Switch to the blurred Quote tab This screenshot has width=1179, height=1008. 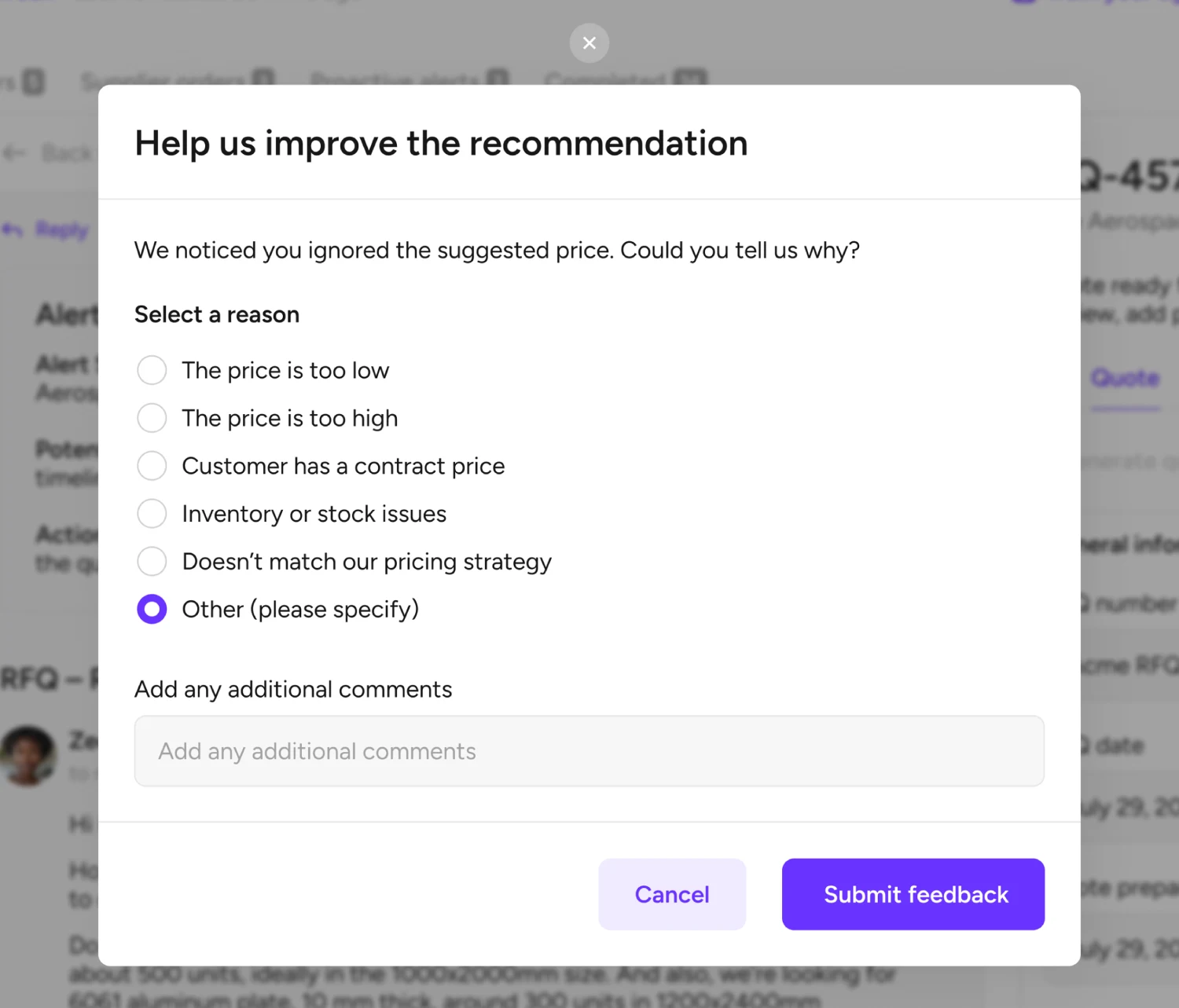[1125, 378]
